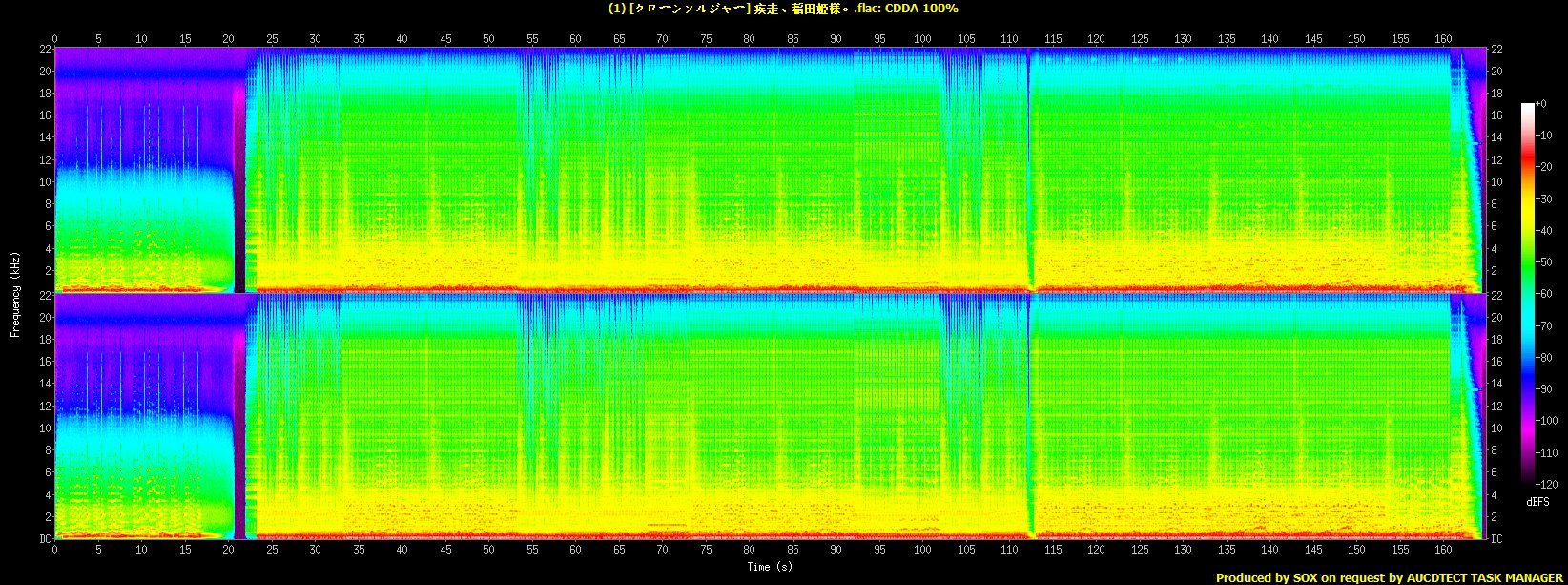
Task: Click the 25 second tick on top axis
Action: (272, 39)
